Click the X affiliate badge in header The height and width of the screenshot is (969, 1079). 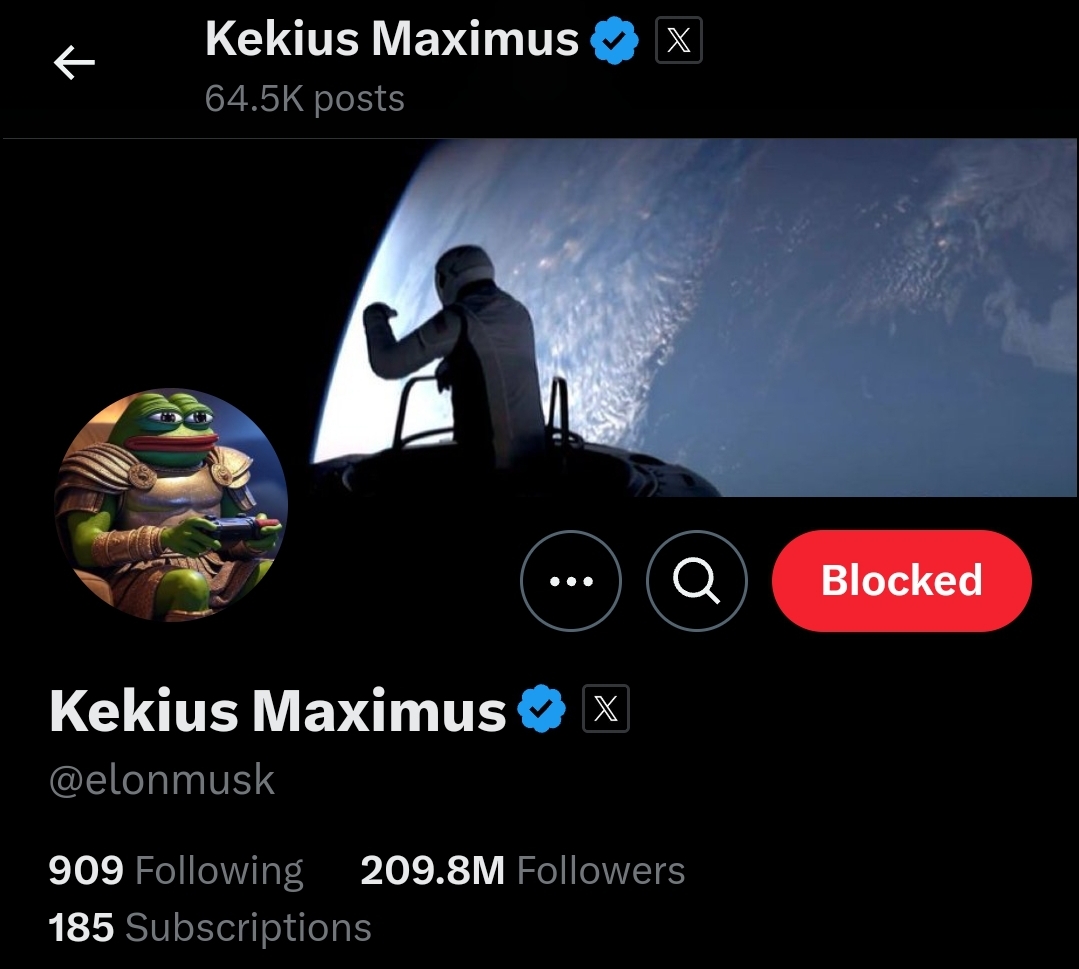[x=679, y=41]
